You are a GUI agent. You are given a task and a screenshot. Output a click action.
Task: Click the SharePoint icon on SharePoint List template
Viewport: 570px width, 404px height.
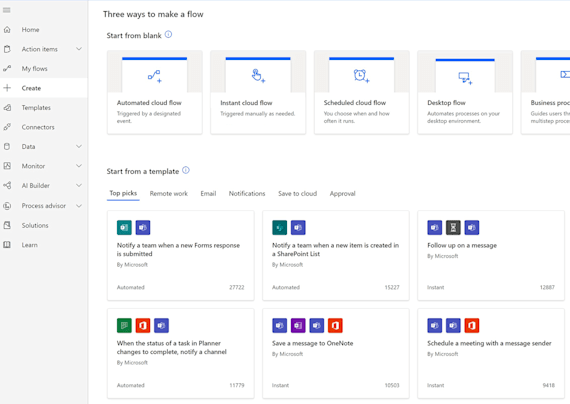pyautogui.click(x=280, y=228)
